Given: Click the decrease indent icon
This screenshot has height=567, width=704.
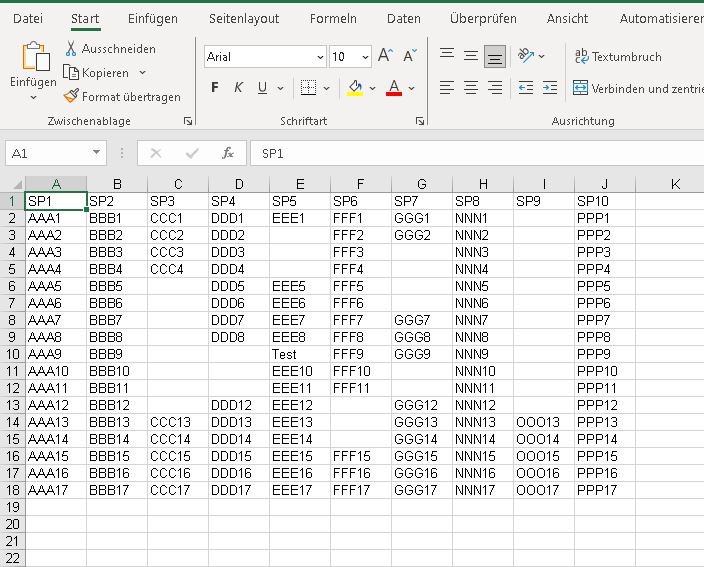Looking at the screenshot, I should [523, 88].
